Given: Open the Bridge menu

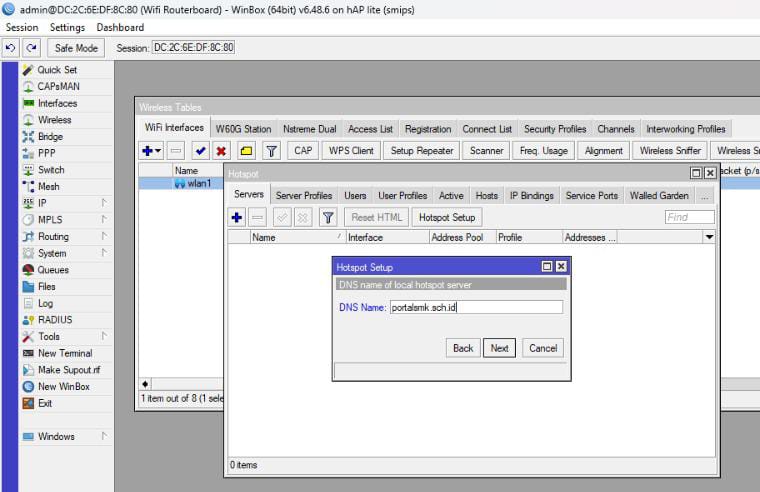Looking at the screenshot, I should click(x=50, y=137).
